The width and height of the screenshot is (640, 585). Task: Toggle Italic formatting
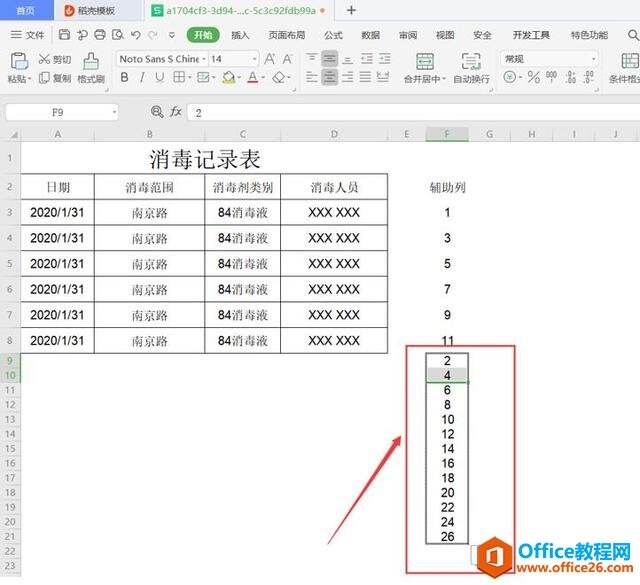[142, 77]
